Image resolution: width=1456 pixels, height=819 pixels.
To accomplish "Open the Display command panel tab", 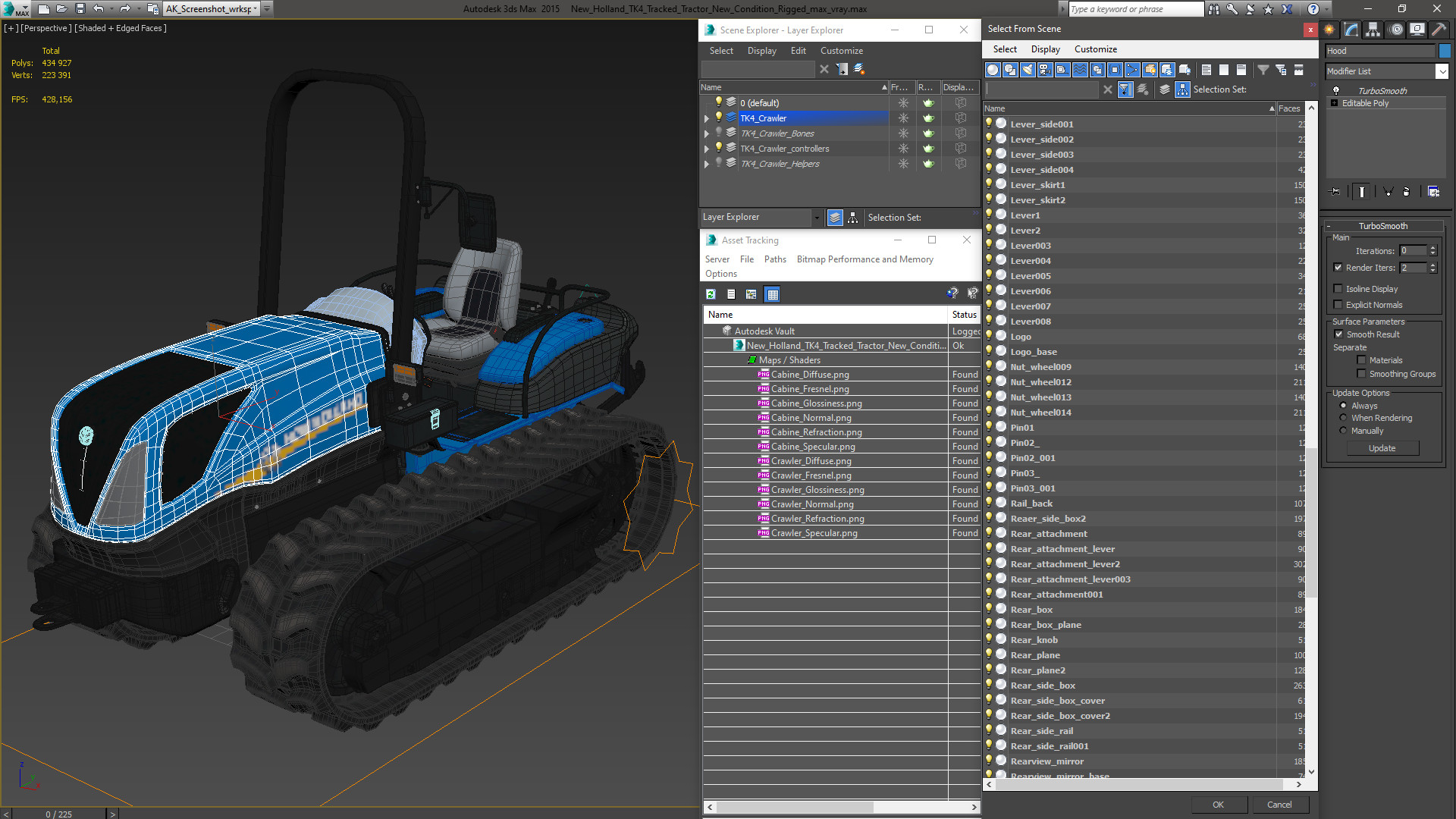I will click(1417, 30).
